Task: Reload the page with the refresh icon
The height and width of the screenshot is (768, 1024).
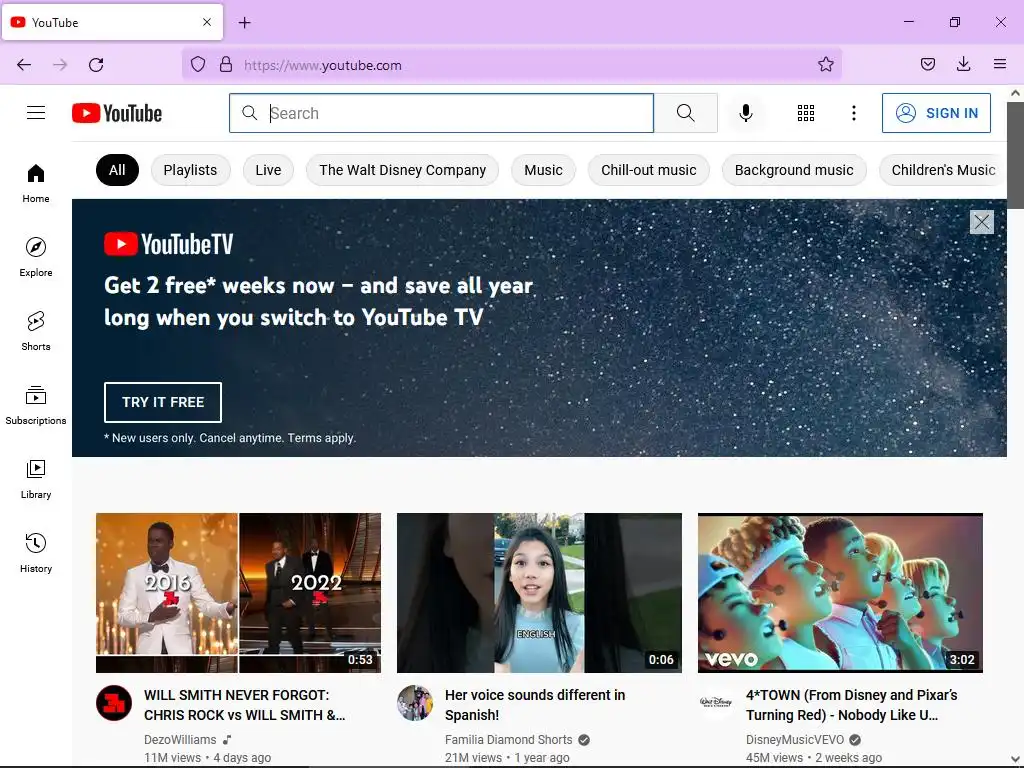Action: [x=96, y=65]
